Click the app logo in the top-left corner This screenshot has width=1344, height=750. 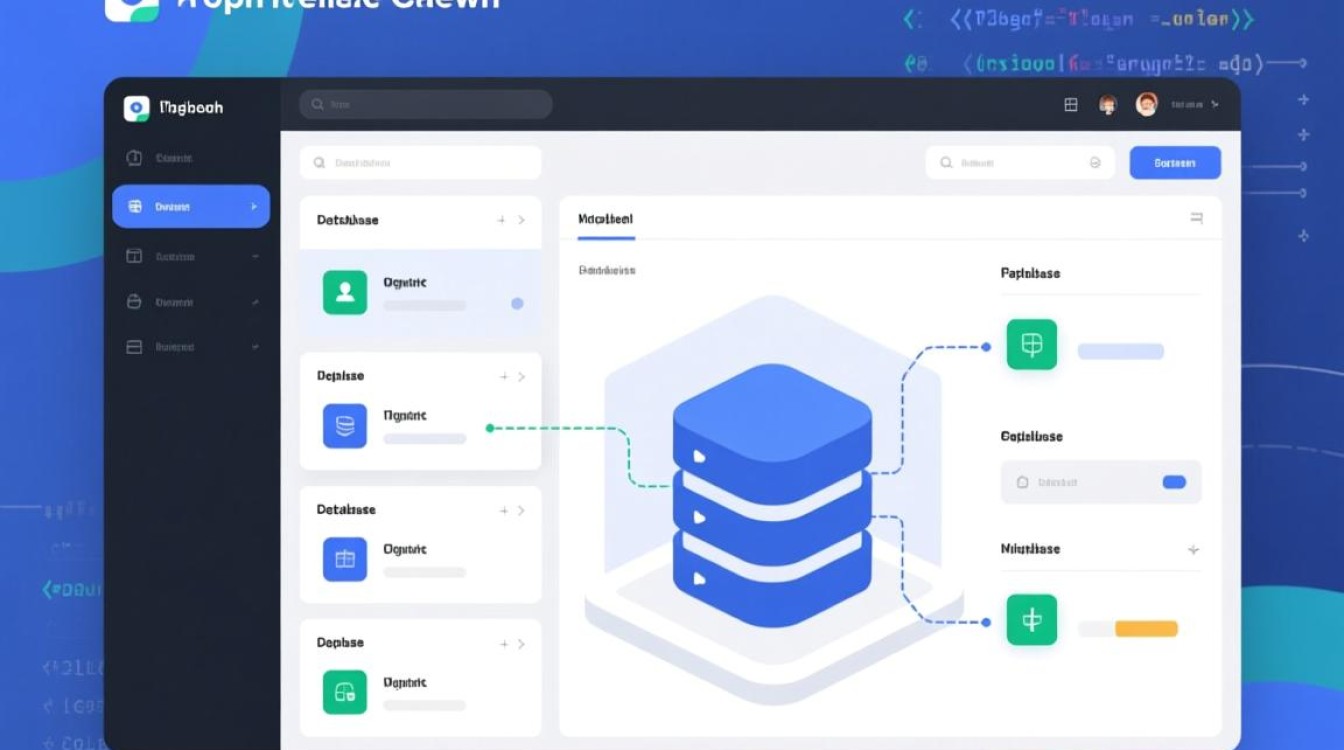pos(137,108)
